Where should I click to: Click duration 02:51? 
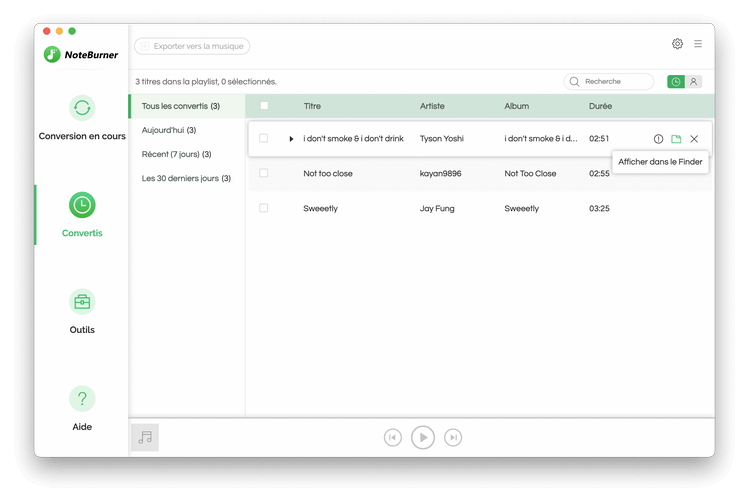pos(599,139)
